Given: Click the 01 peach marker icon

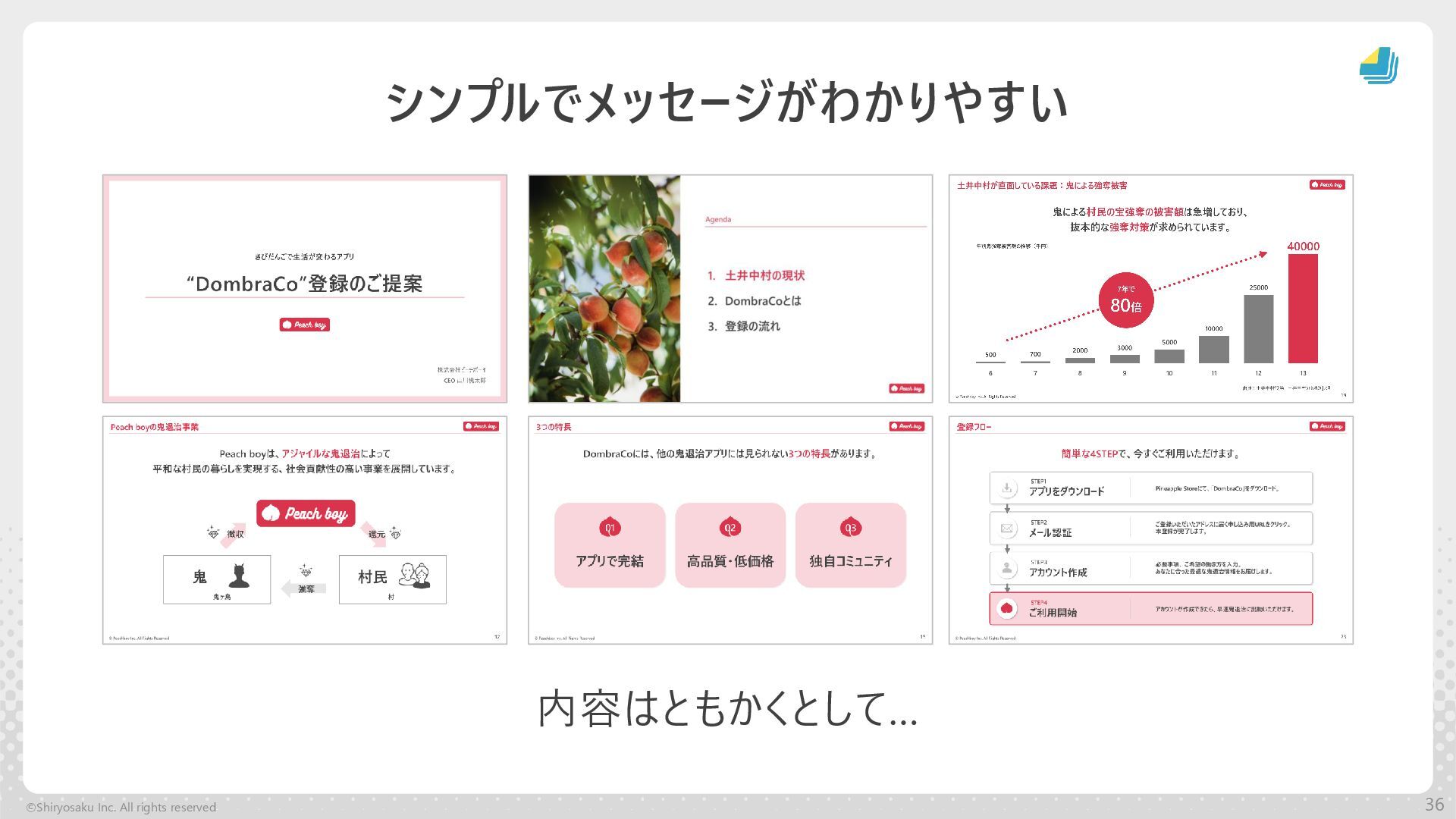Looking at the screenshot, I should 610,528.
